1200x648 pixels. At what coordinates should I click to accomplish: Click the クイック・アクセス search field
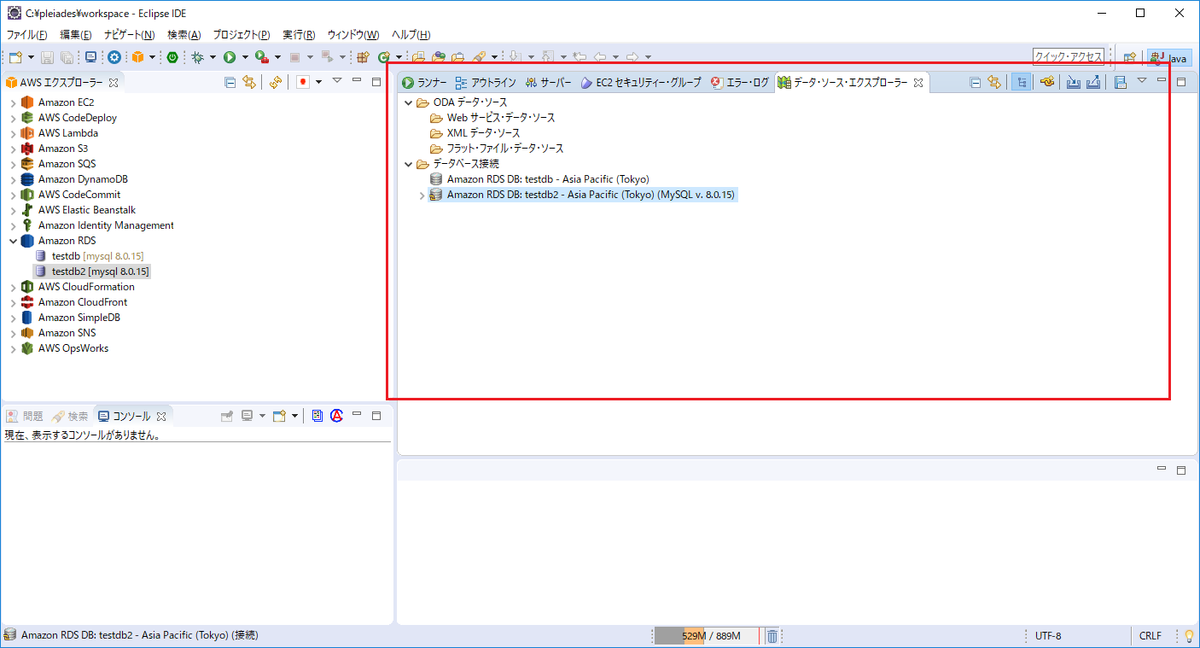[1068, 58]
